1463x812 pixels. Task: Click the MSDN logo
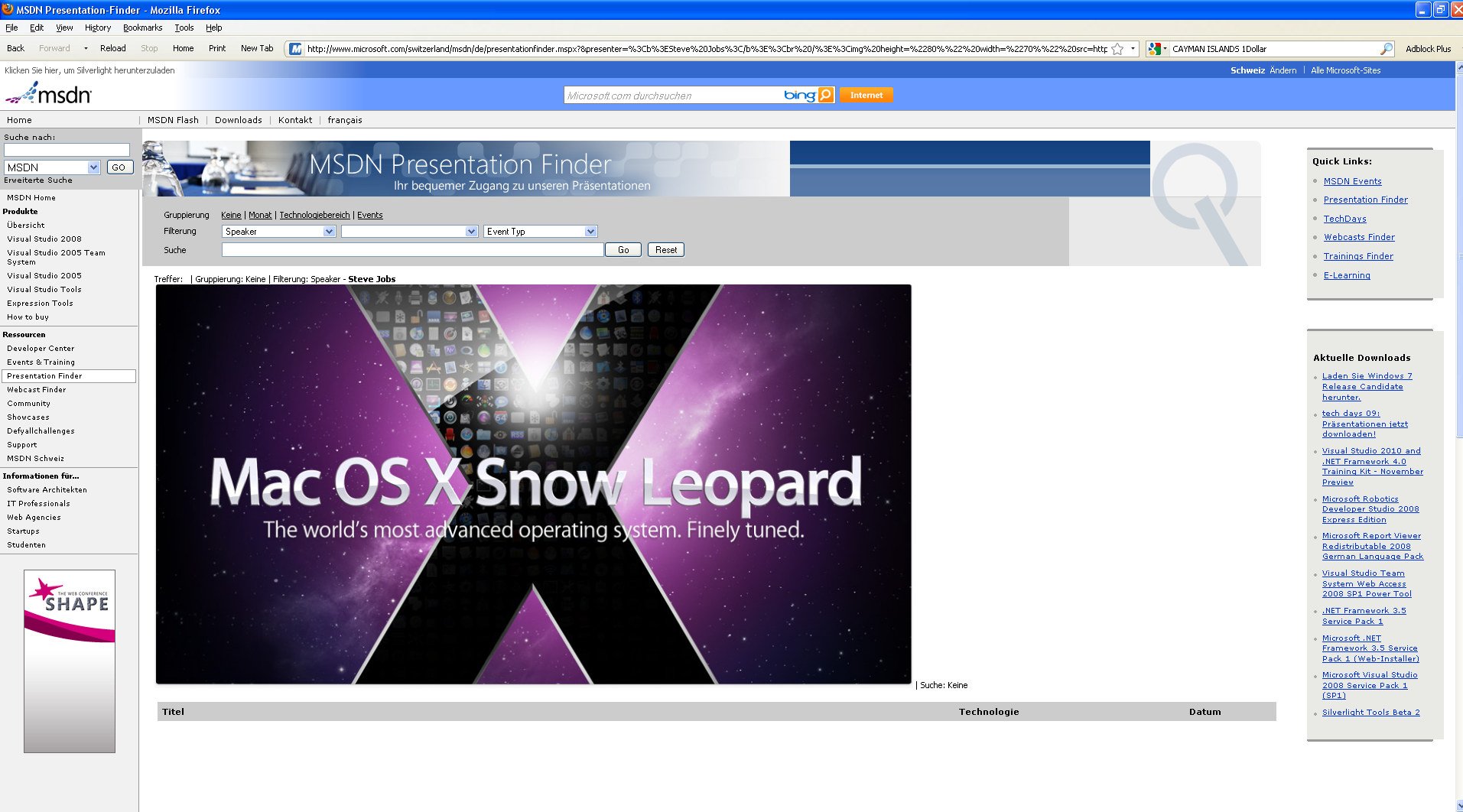click(49, 94)
